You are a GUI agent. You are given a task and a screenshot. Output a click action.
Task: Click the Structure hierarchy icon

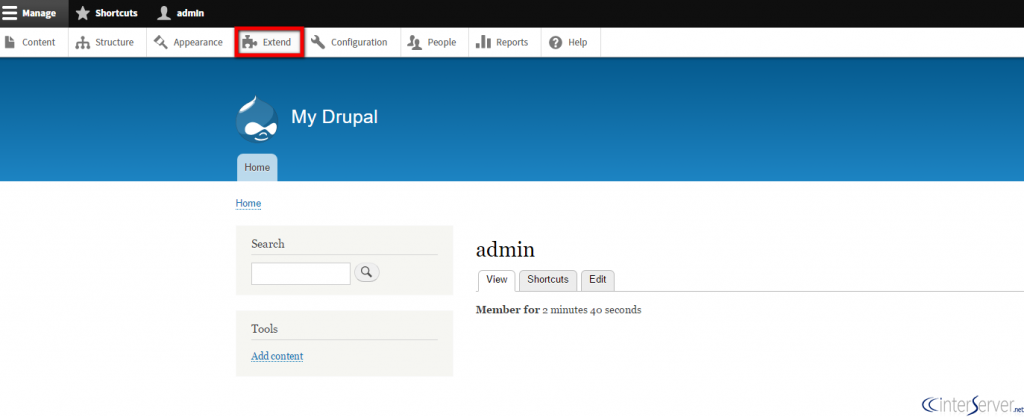(x=82, y=42)
